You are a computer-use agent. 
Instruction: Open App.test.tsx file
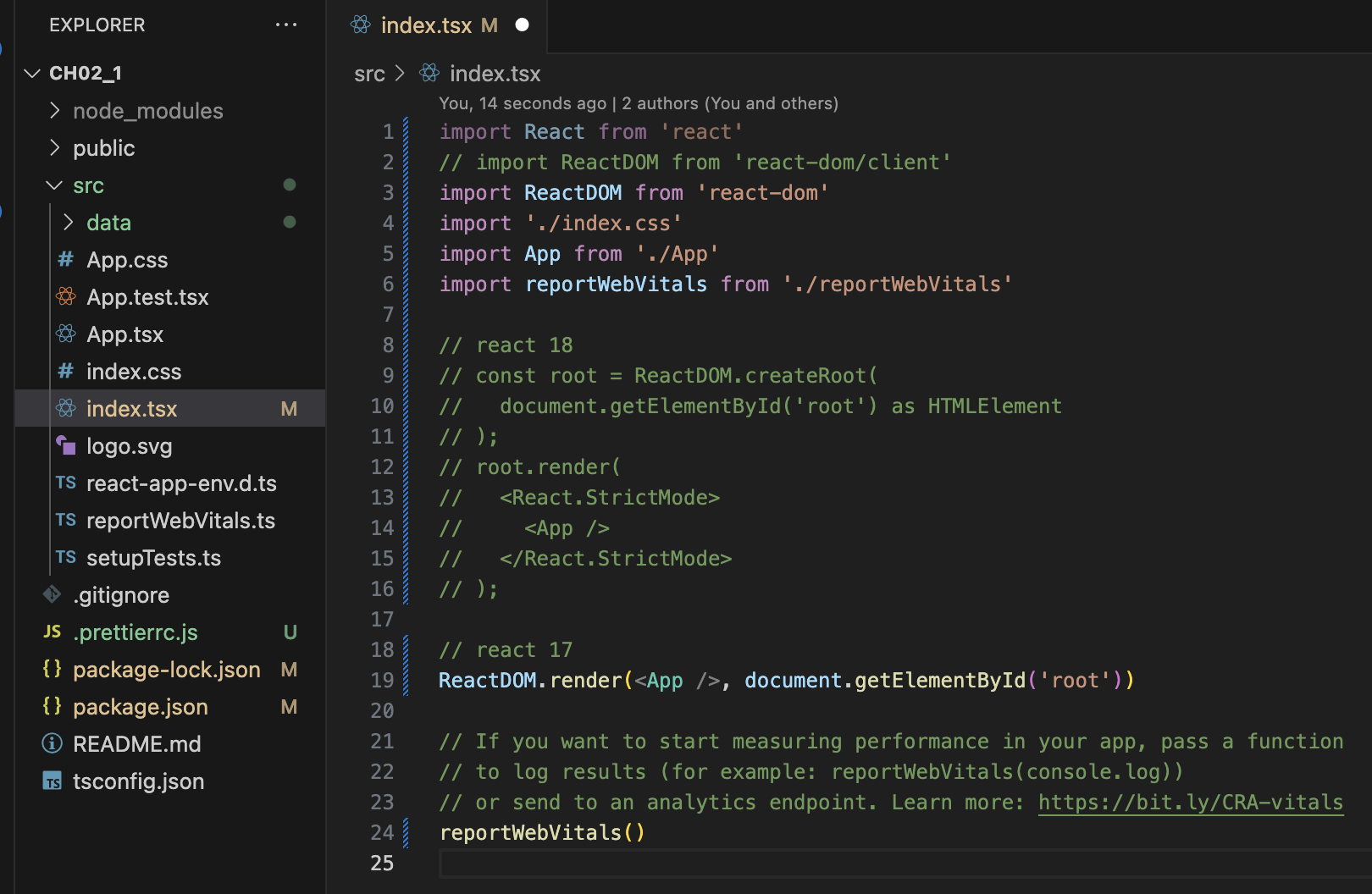pyautogui.click(x=147, y=297)
